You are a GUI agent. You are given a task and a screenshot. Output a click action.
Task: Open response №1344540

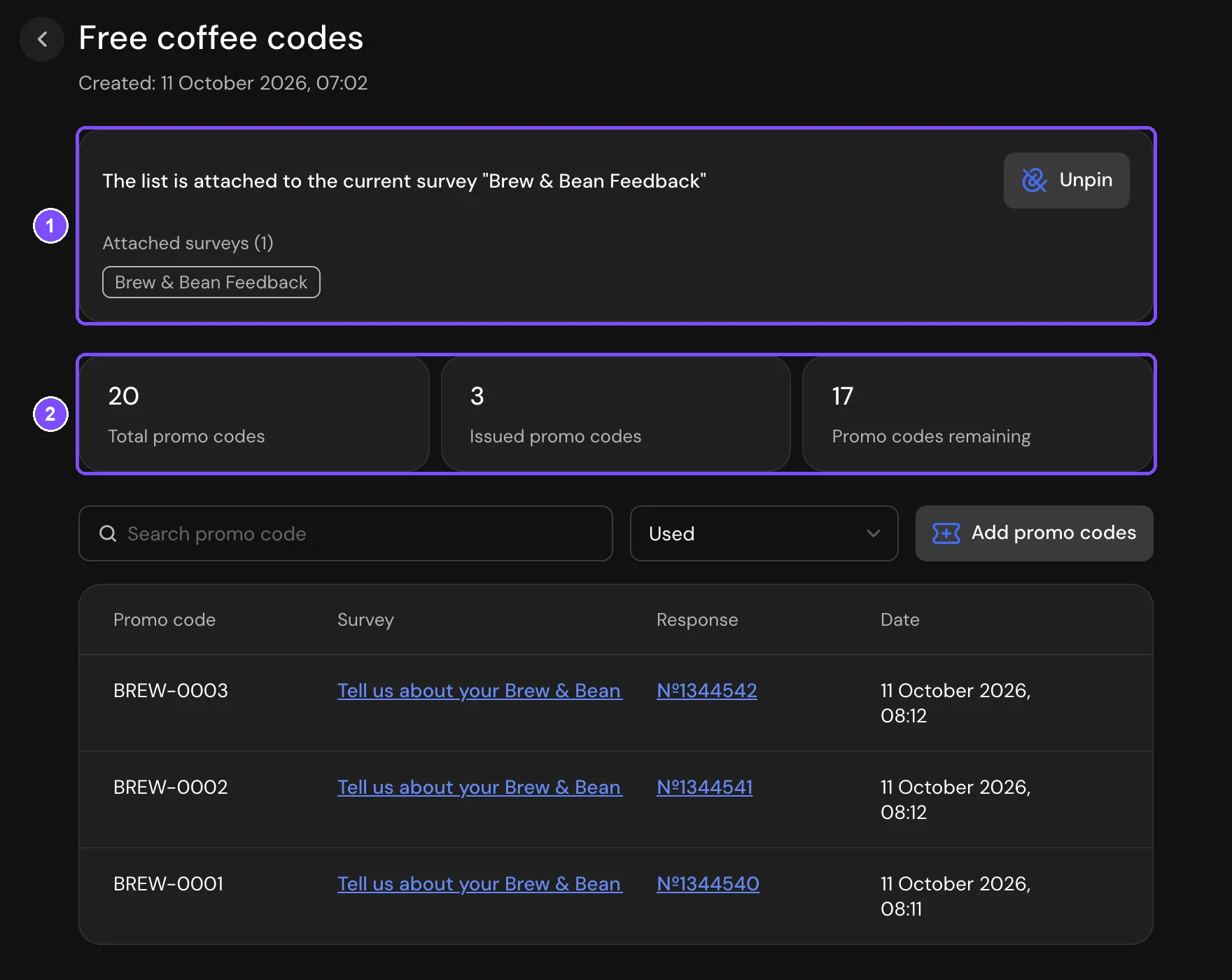[x=708, y=884]
